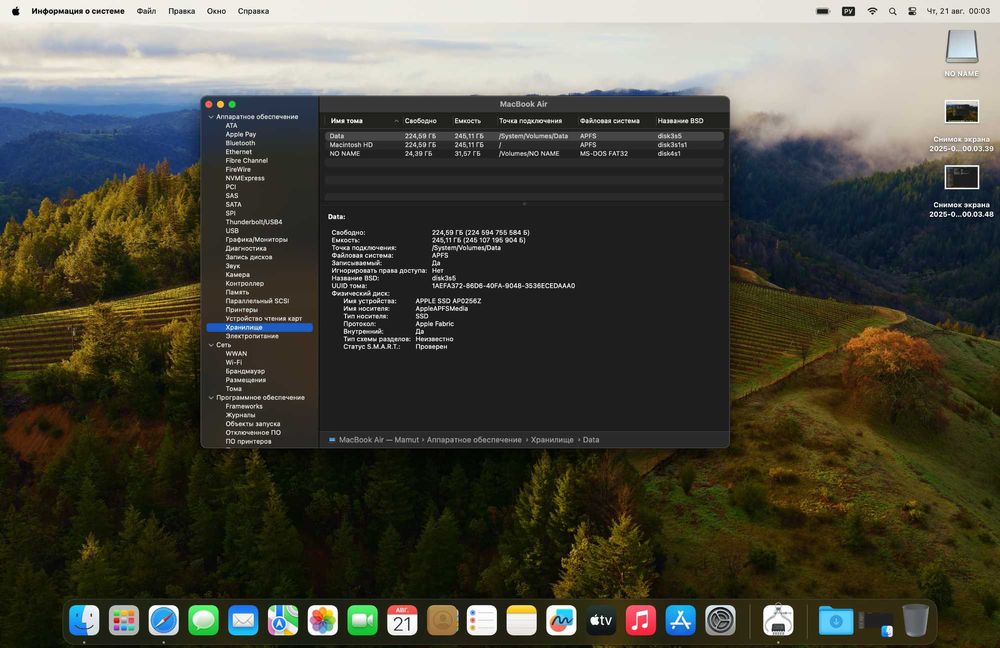This screenshot has height=648, width=1000.
Task: Open Calendar showing 21 in Dock
Action: 402,620
